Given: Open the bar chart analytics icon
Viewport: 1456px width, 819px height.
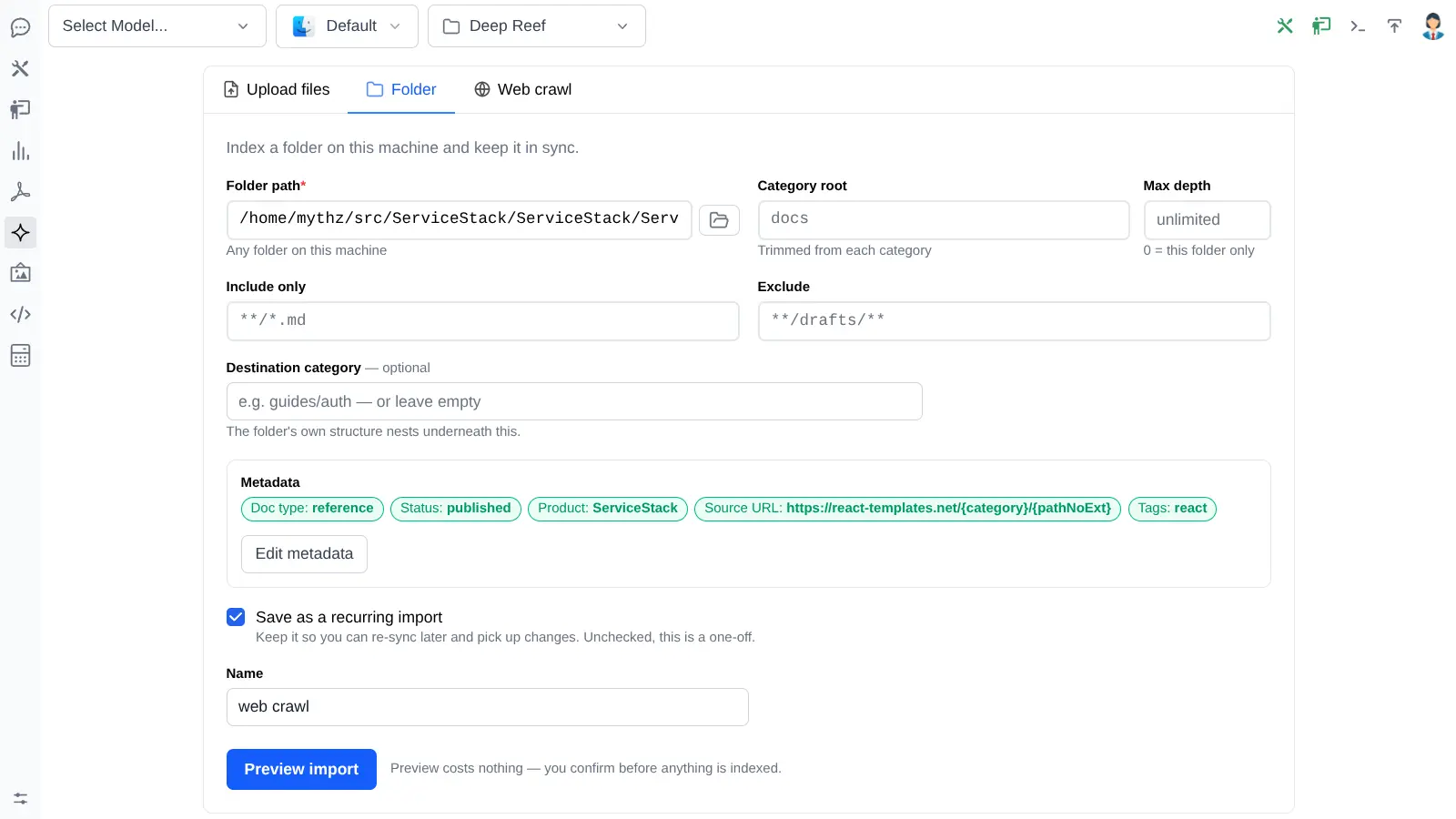Looking at the screenshot, I should (20, 151).
